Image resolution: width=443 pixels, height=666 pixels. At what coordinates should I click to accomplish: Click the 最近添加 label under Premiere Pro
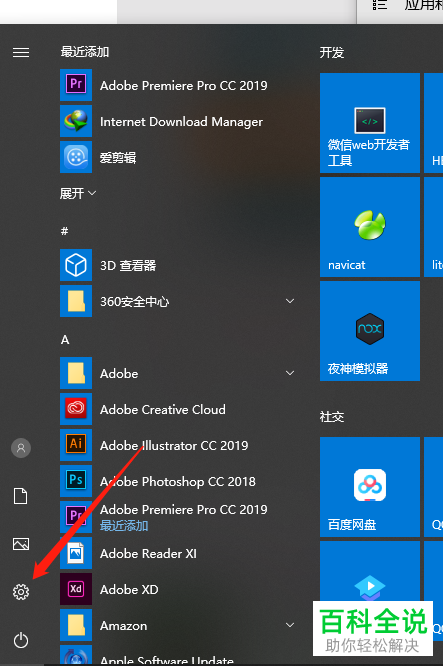124,526
